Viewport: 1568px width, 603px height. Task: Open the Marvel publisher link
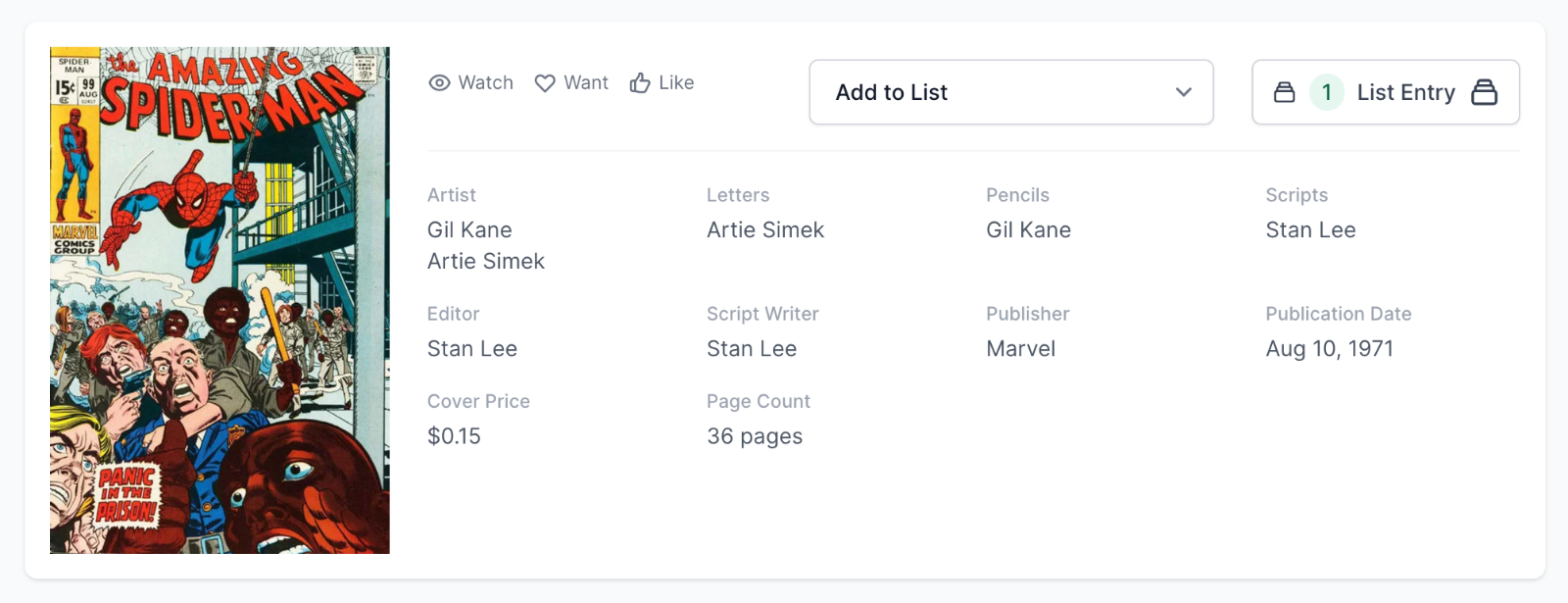click(1020, 349)
